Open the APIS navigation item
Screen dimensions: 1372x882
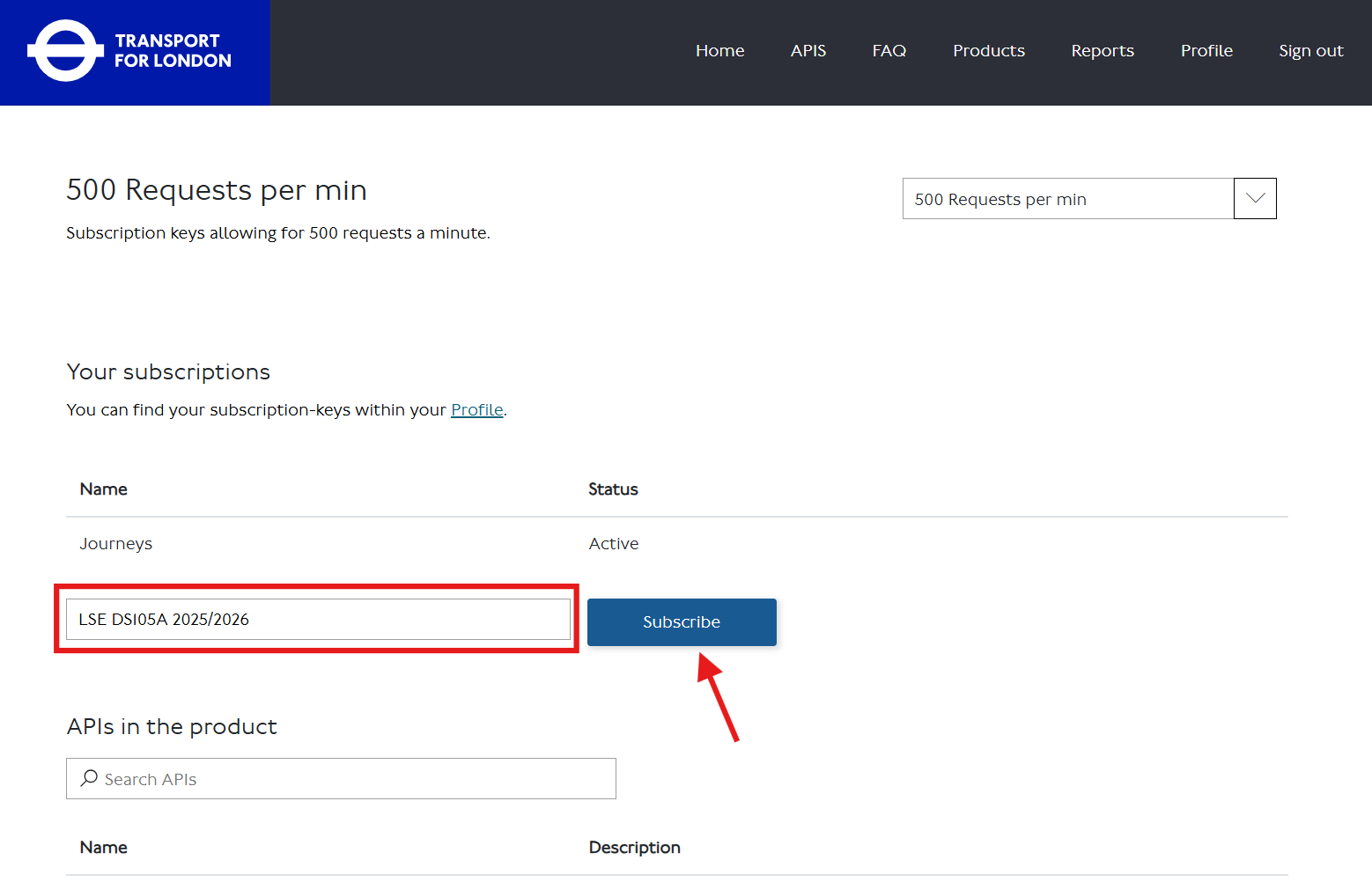point(808,51)
